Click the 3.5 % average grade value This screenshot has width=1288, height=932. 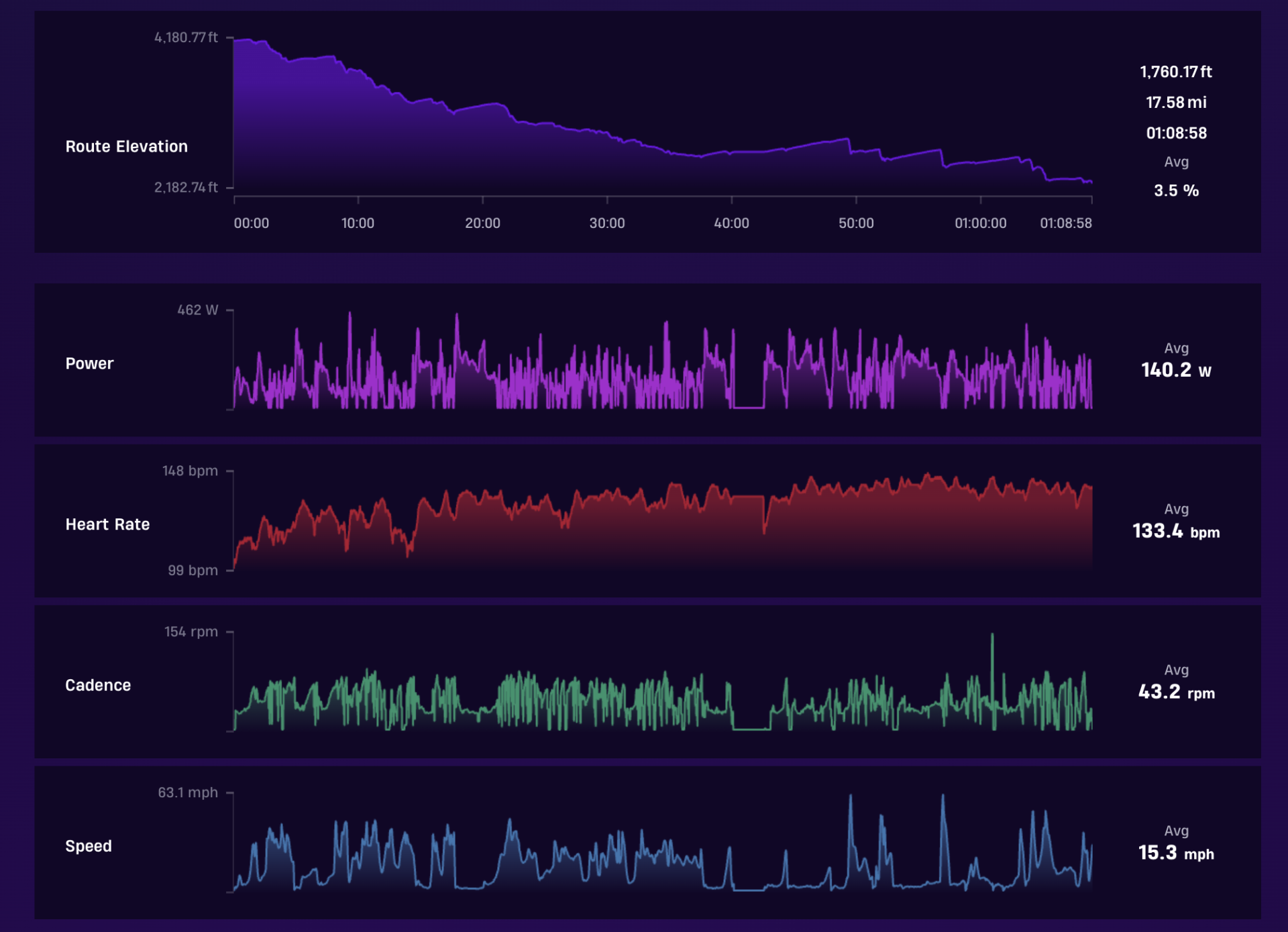point(1176,191)
